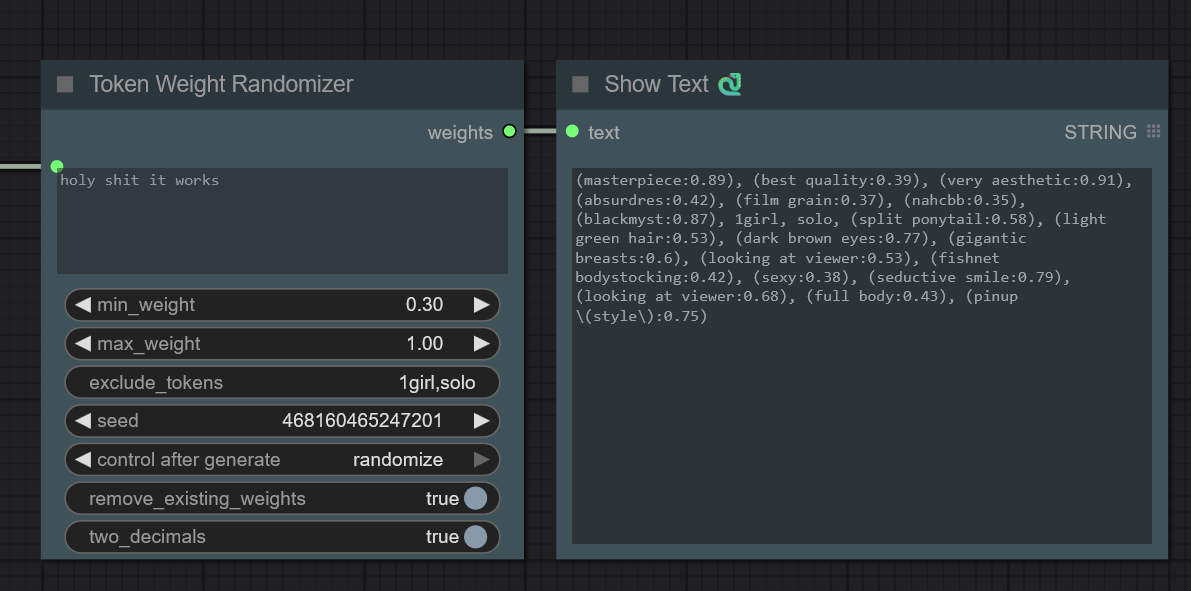Decrease max_weight with left arrow
The height and width of the screenshot is (591, 1191).
click(x=83, y=343)
